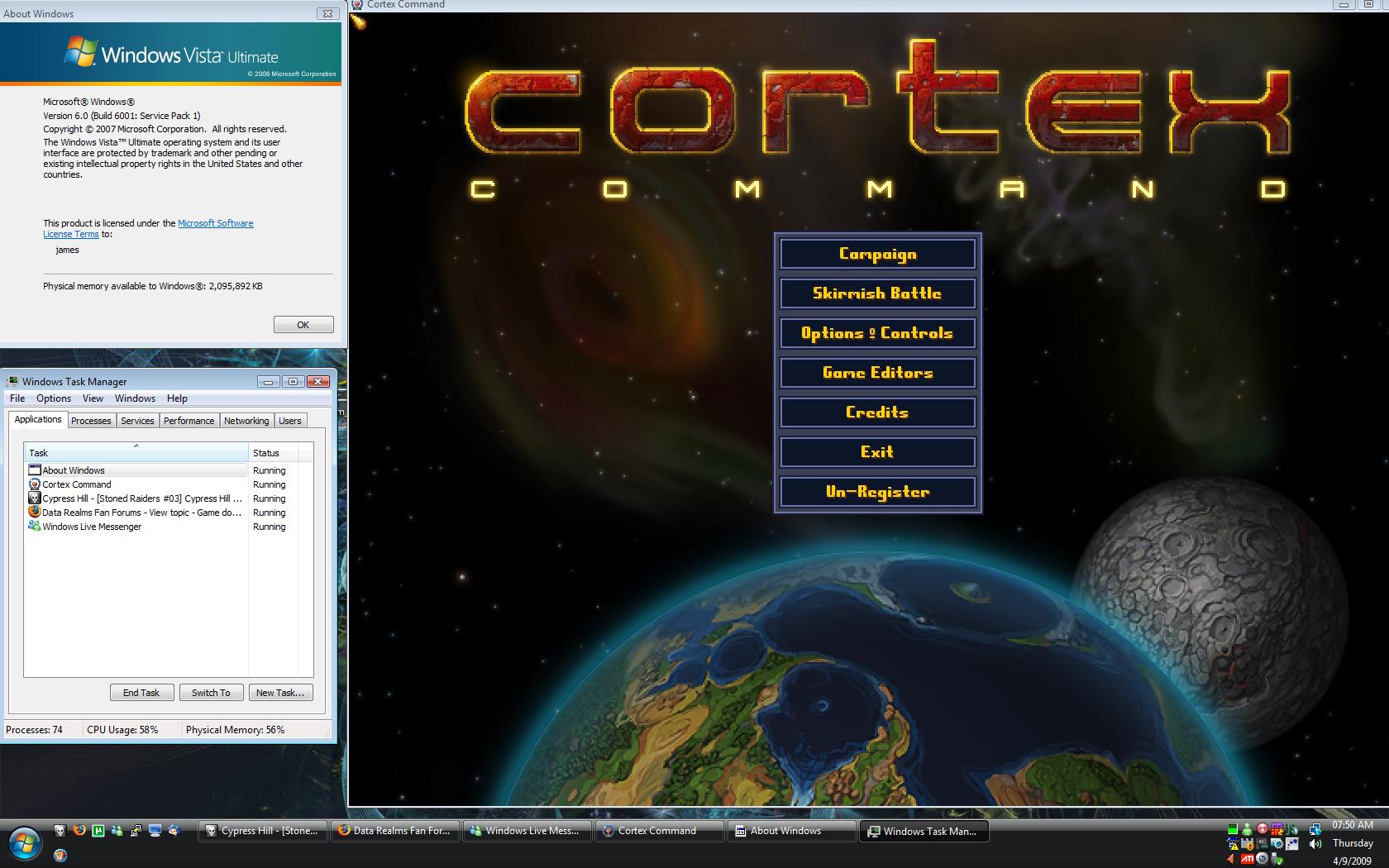Sort tasks by the Task column header
1389x868 pixels.
click(136, 453)
